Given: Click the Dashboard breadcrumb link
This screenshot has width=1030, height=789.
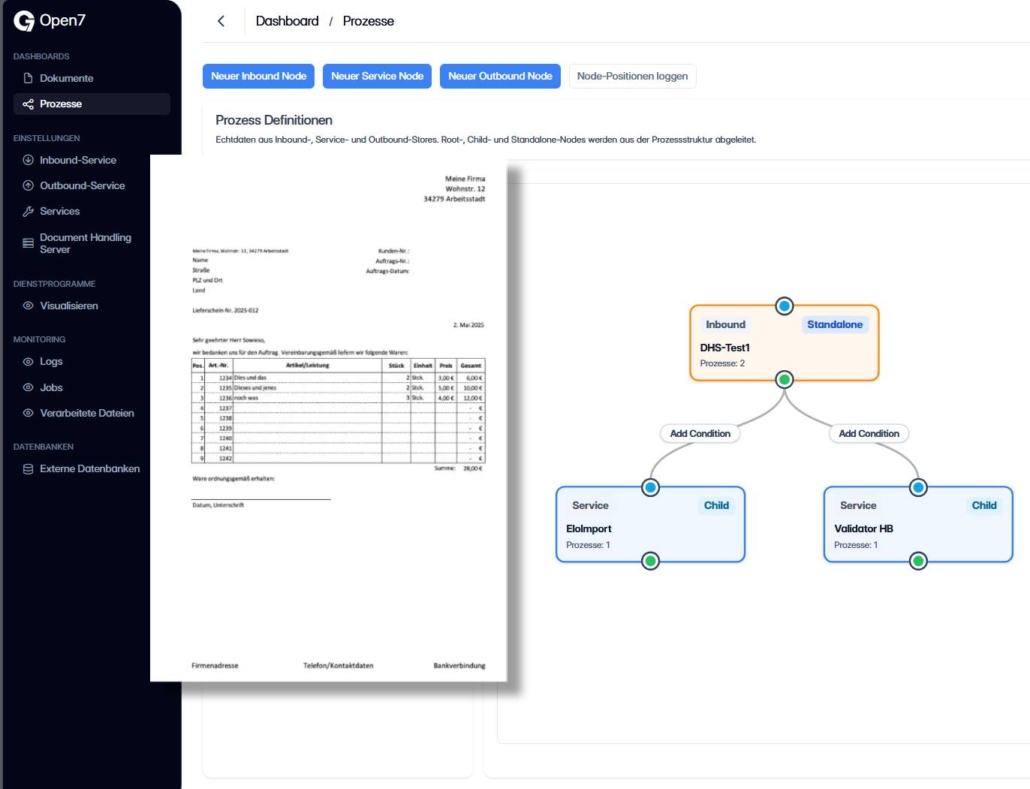Looking at the screenshot, I should pyautogui.click(x=287, y=21).
